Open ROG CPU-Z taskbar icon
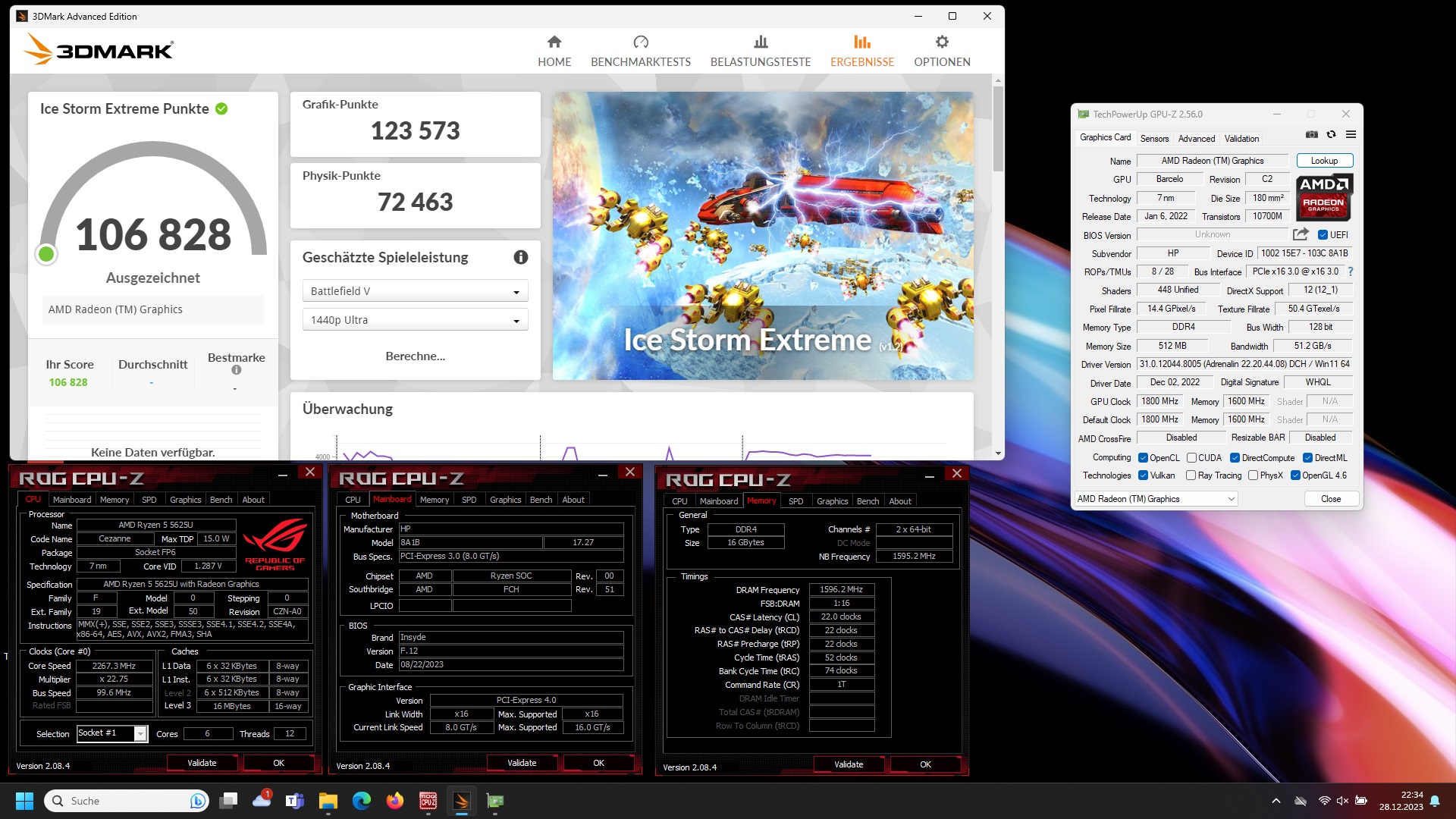This screenshot has height=819, width=1456. click(x=428, y=801)
